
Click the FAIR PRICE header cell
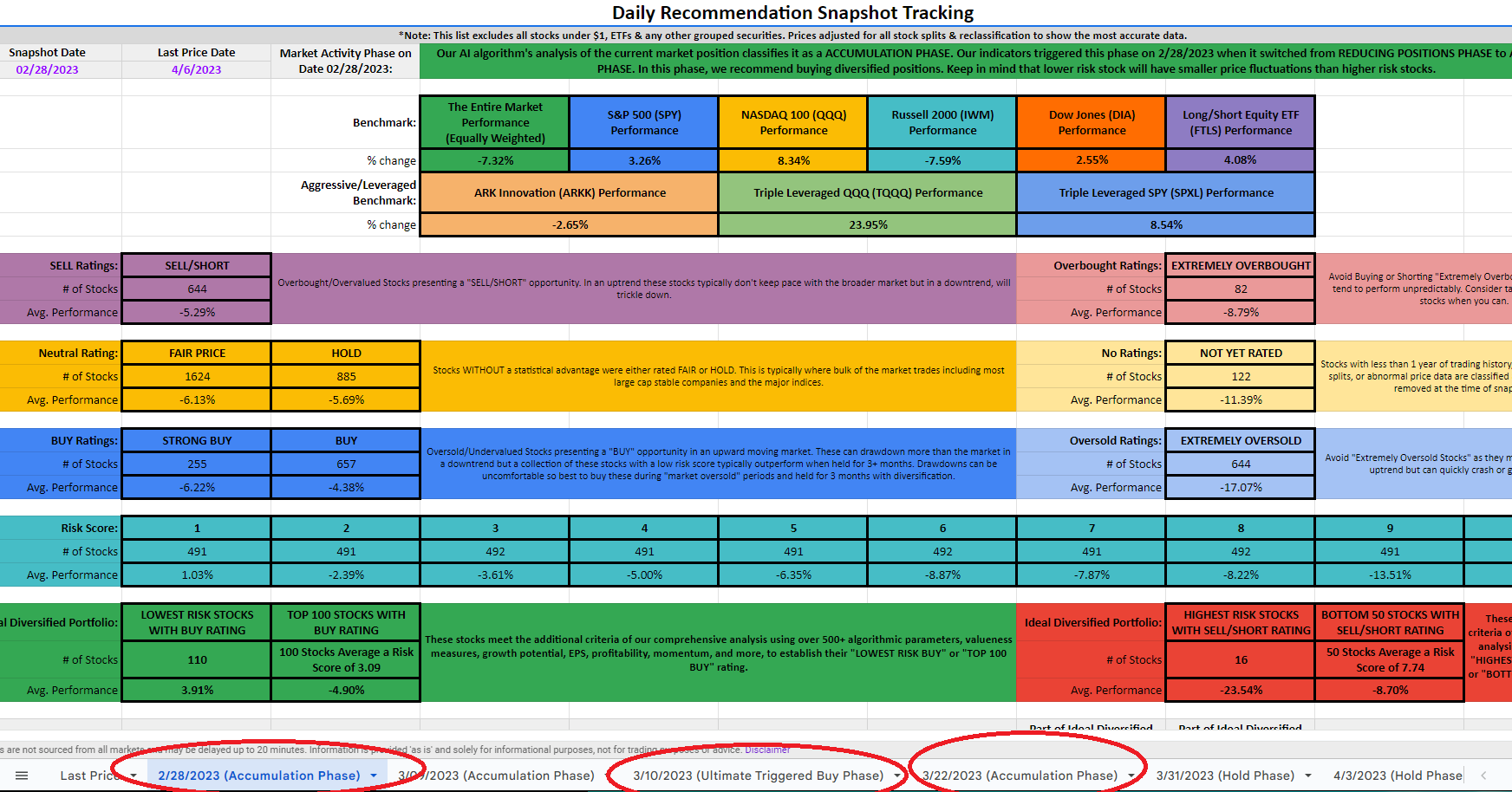197,354
